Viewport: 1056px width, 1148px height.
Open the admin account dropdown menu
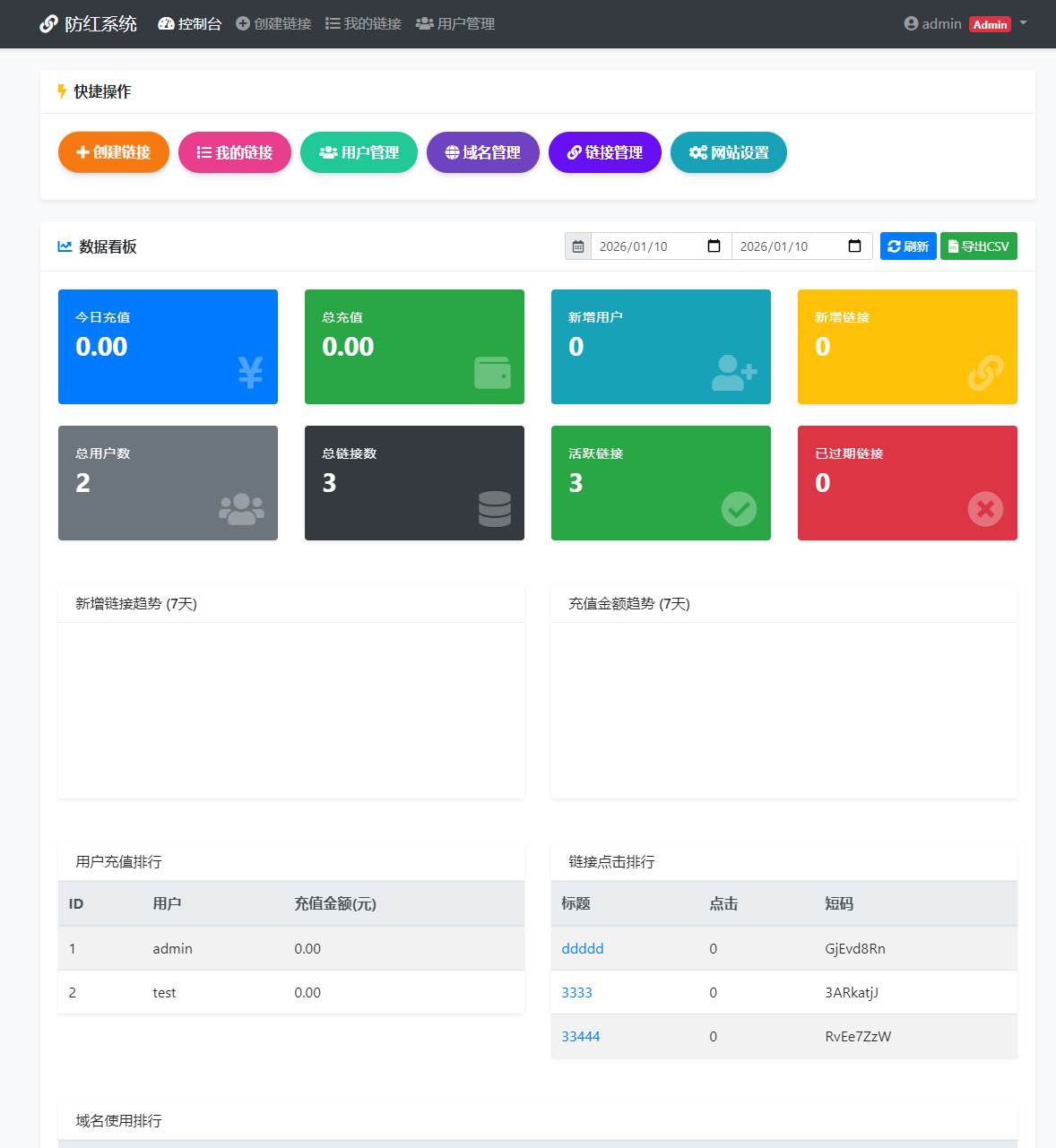pos(965,24)
